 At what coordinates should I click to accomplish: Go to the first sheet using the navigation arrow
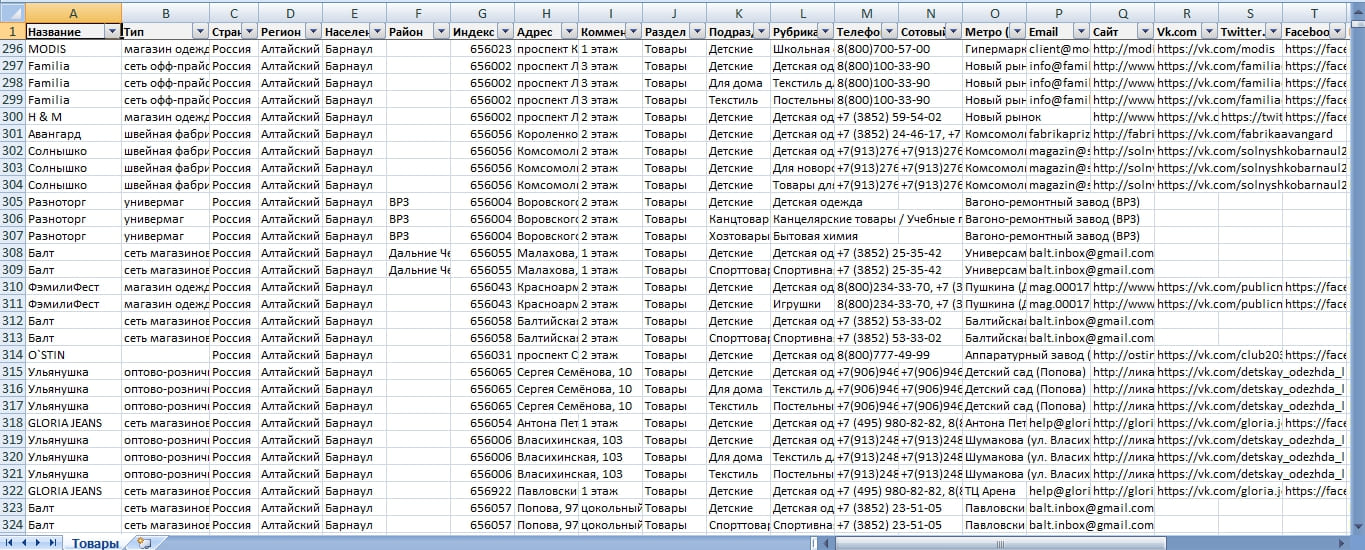click(9, 542)
